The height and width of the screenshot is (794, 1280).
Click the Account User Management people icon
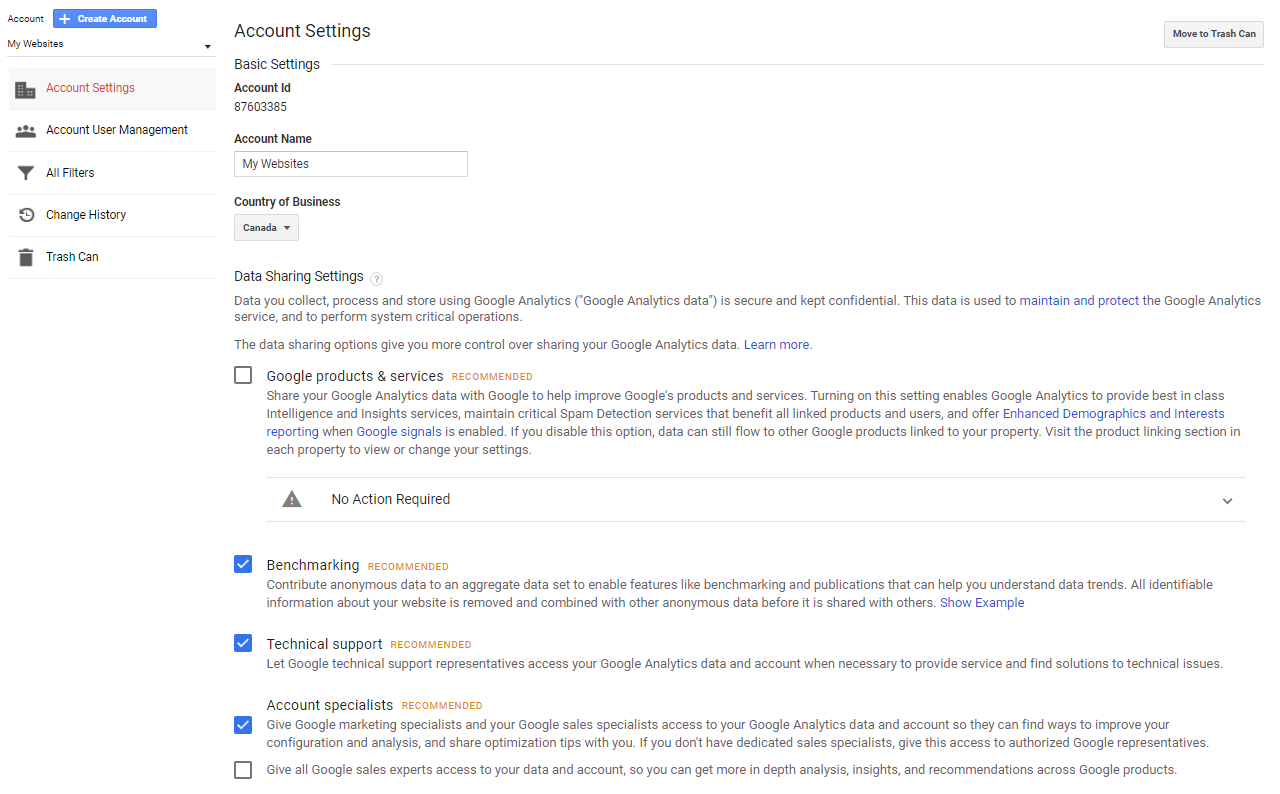click(26, 130)
